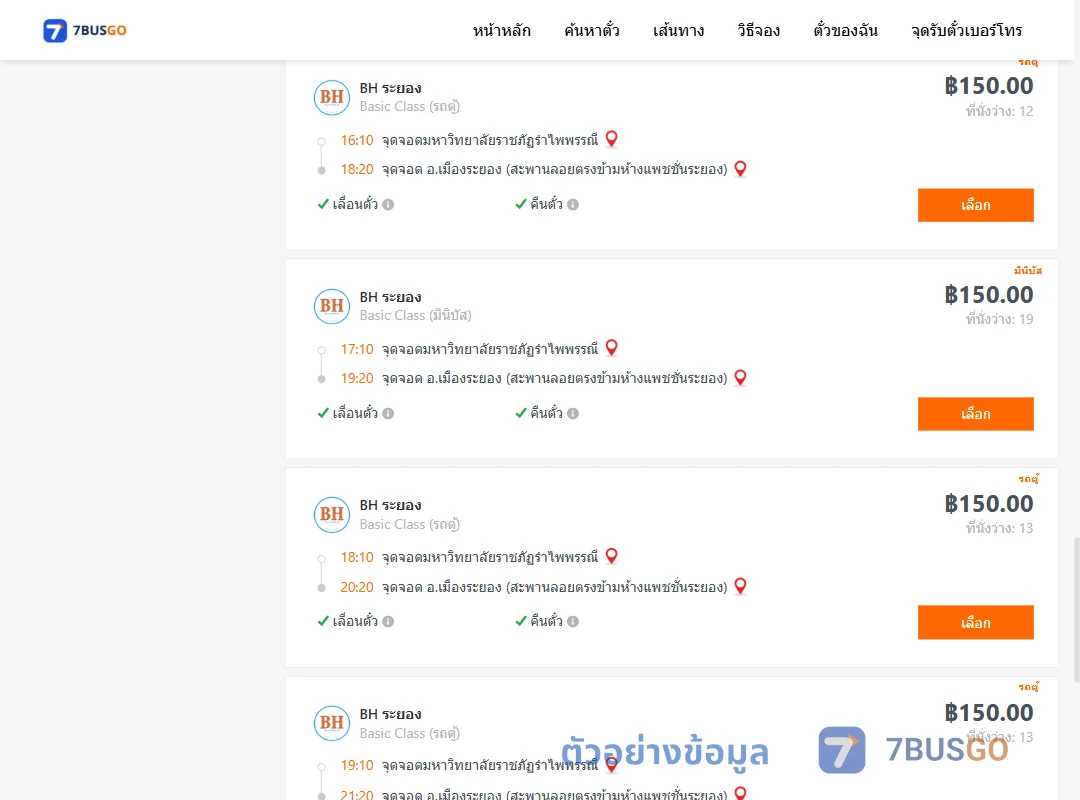
Task: Open map pin for 17:10 departure stop
Action: (611, 348)
